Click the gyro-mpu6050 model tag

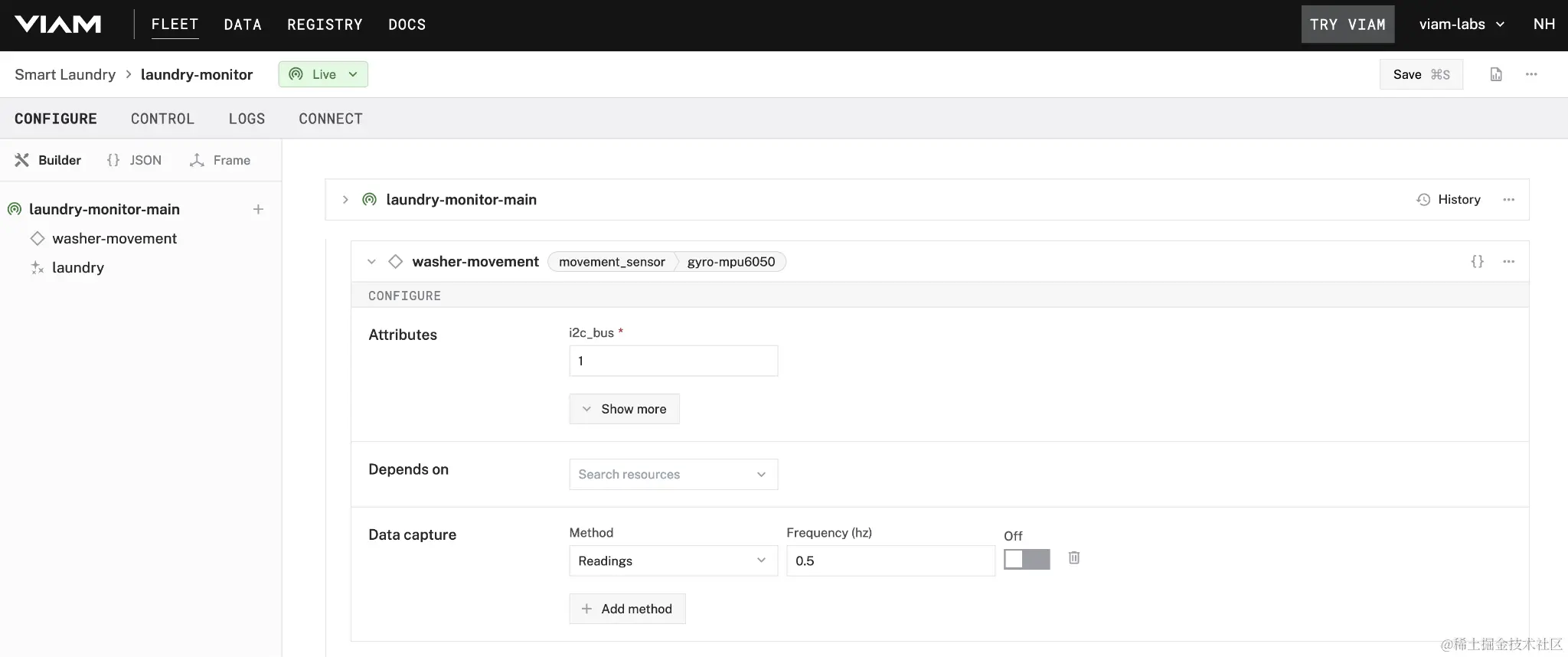tap(731, 262)
